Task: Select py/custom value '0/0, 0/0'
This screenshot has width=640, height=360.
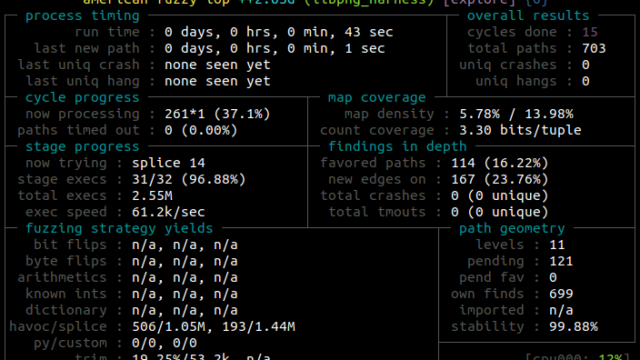Action: point(164,342)
